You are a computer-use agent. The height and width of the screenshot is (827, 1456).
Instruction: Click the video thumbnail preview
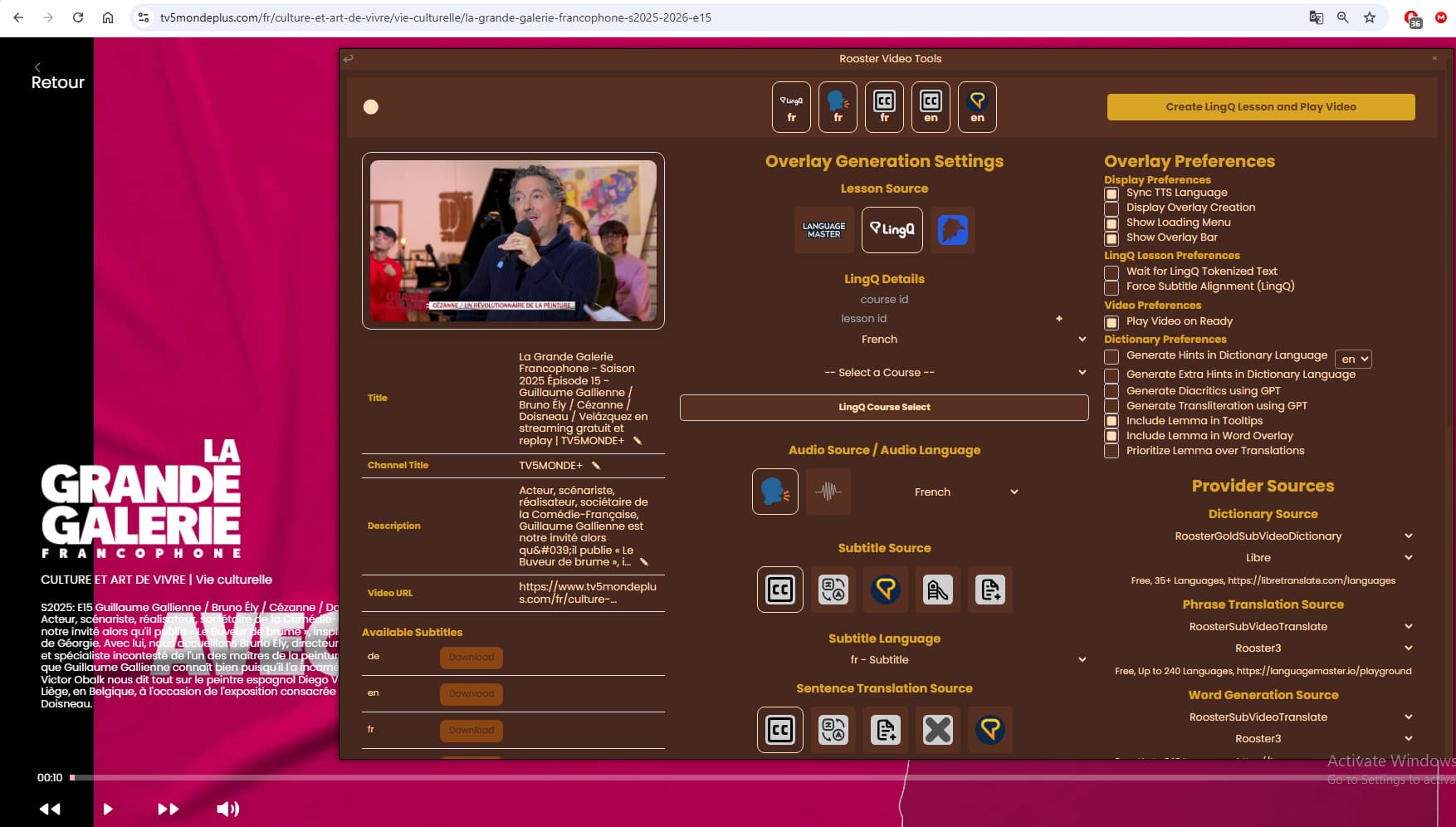pyautogui.click(x=513, y=241)
